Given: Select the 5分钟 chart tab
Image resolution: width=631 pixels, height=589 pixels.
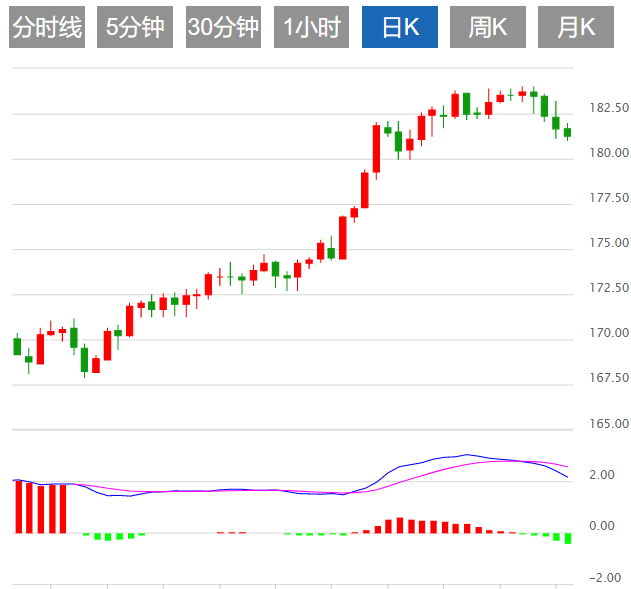Looking at the screenshot, I should tap(135, 28).
